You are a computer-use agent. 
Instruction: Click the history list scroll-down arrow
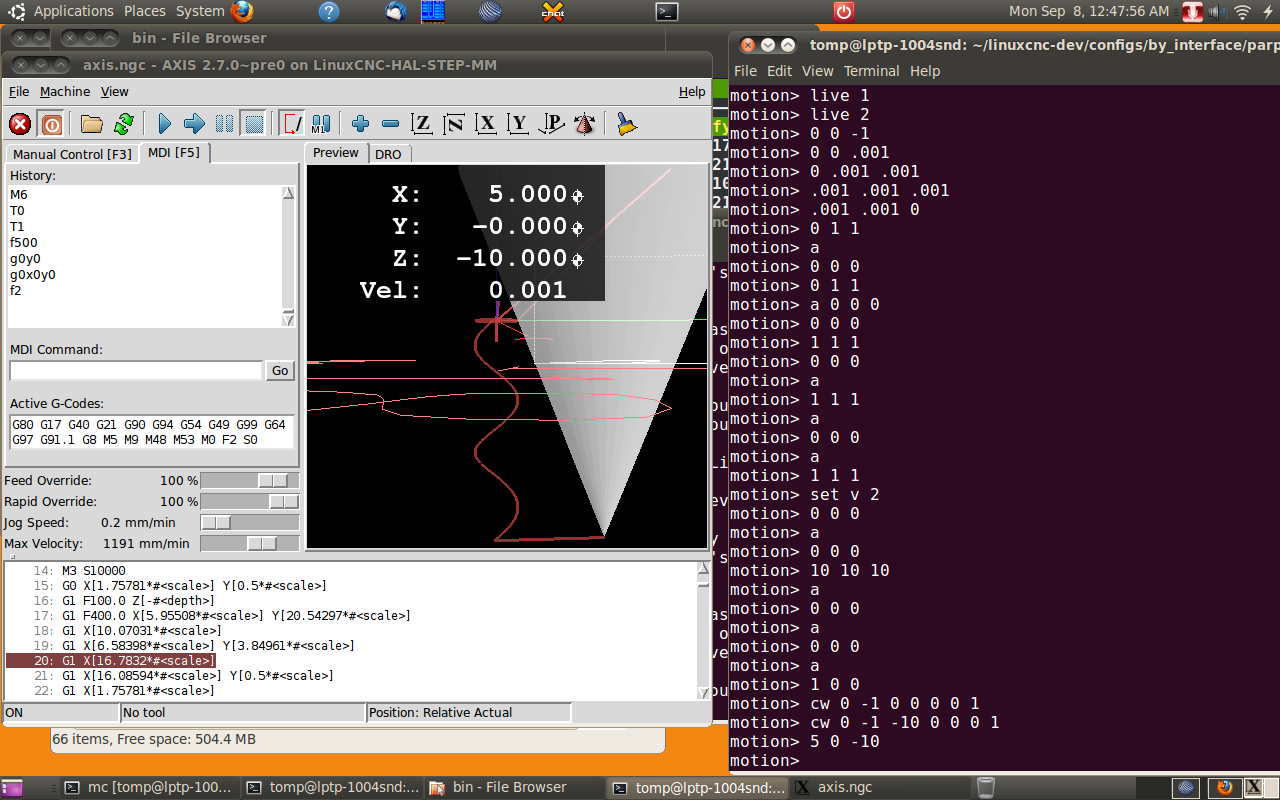pos(289,319)
